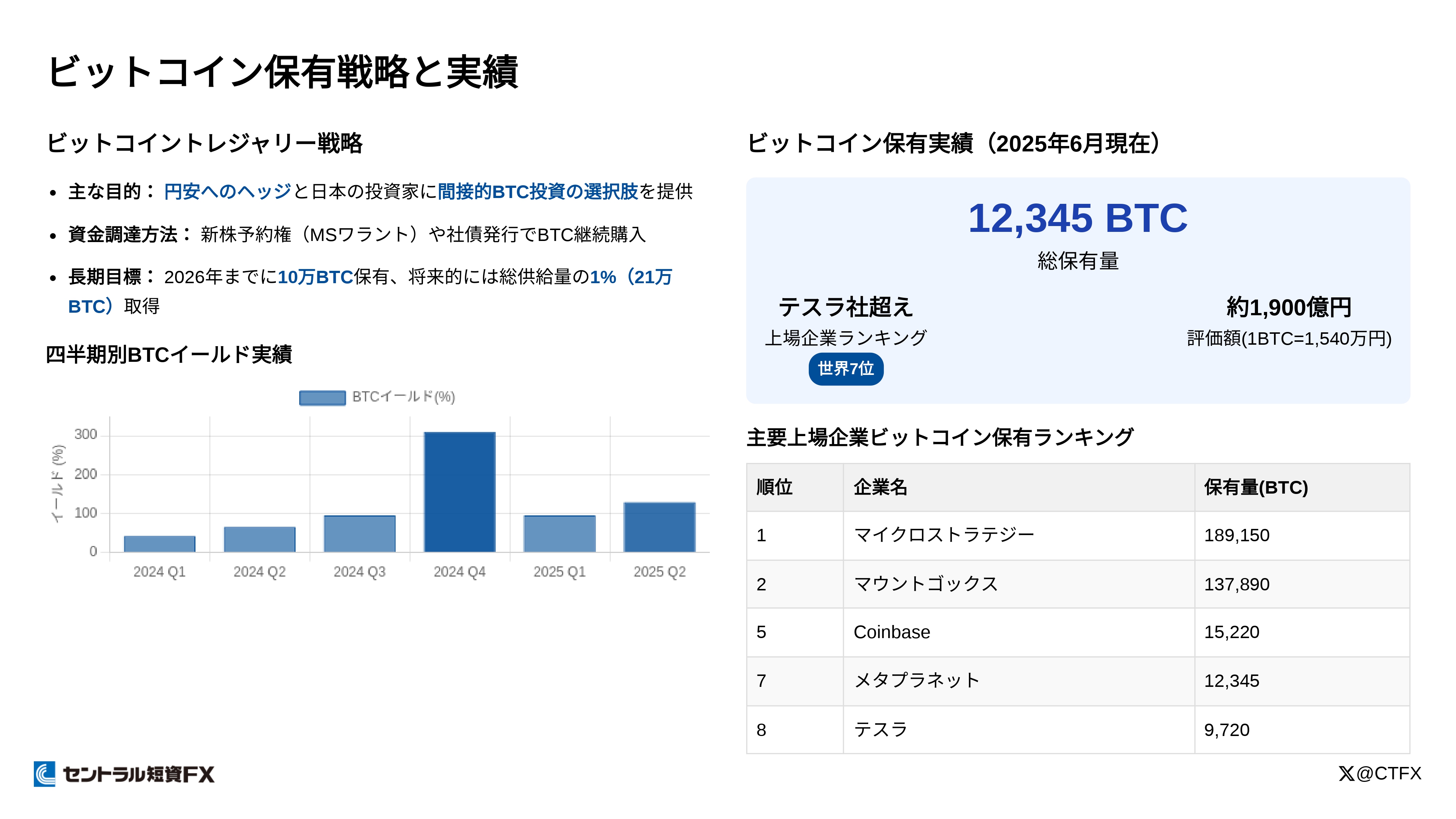
Task: Click the x-axis label 2024 Q4
Action: coord(459,572)
